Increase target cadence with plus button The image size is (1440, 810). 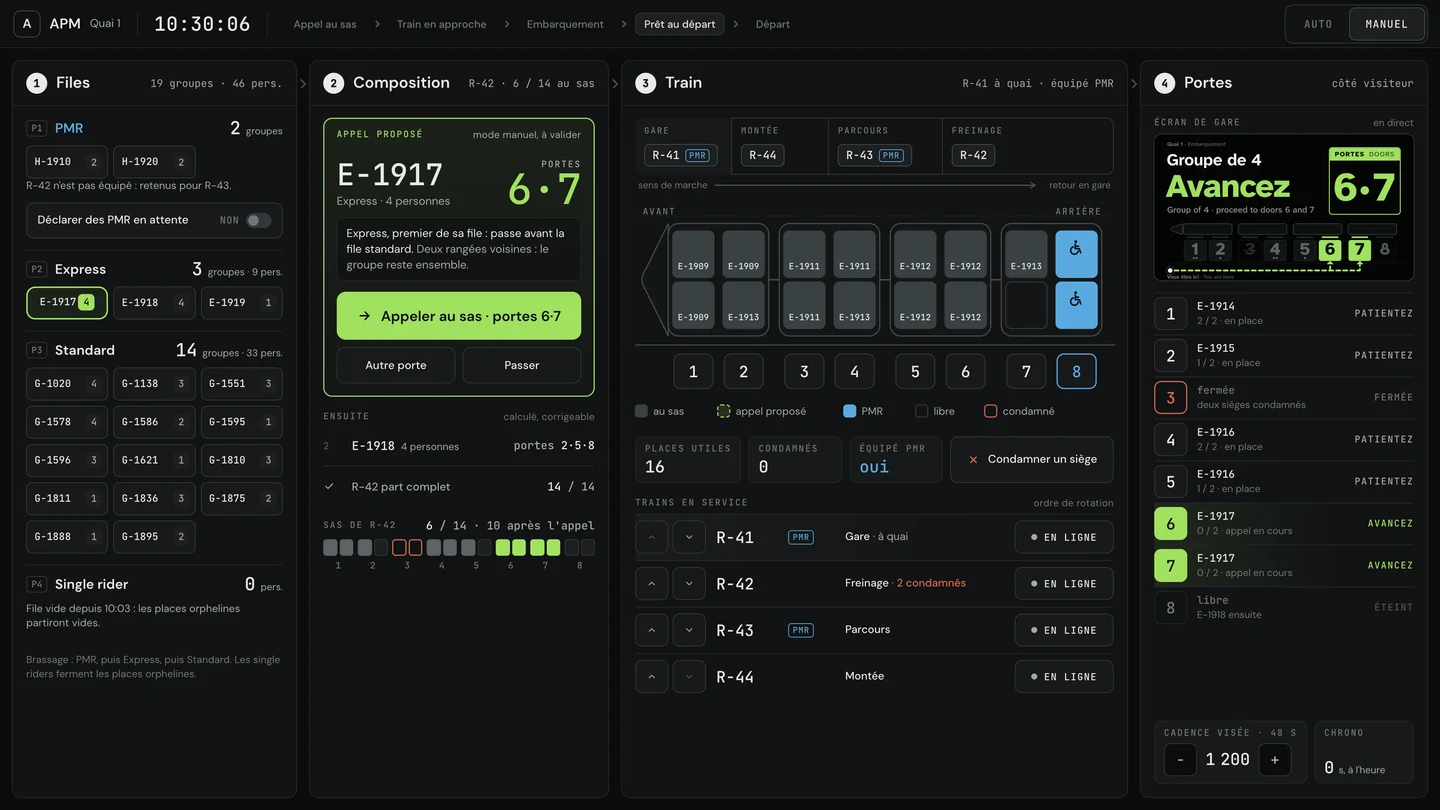[x=1274, y=760]
